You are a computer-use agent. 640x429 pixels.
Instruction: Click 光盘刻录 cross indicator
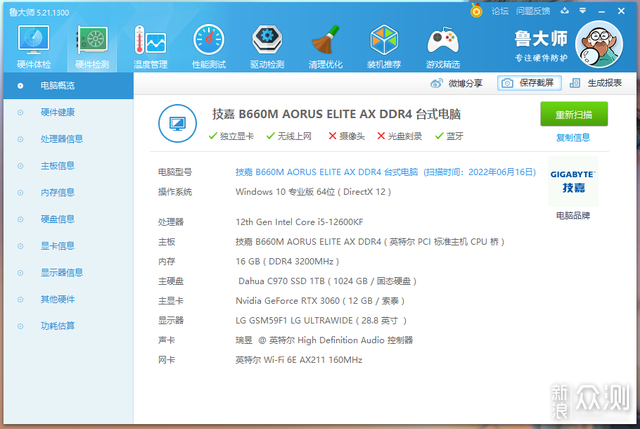(x=399, y=136)
